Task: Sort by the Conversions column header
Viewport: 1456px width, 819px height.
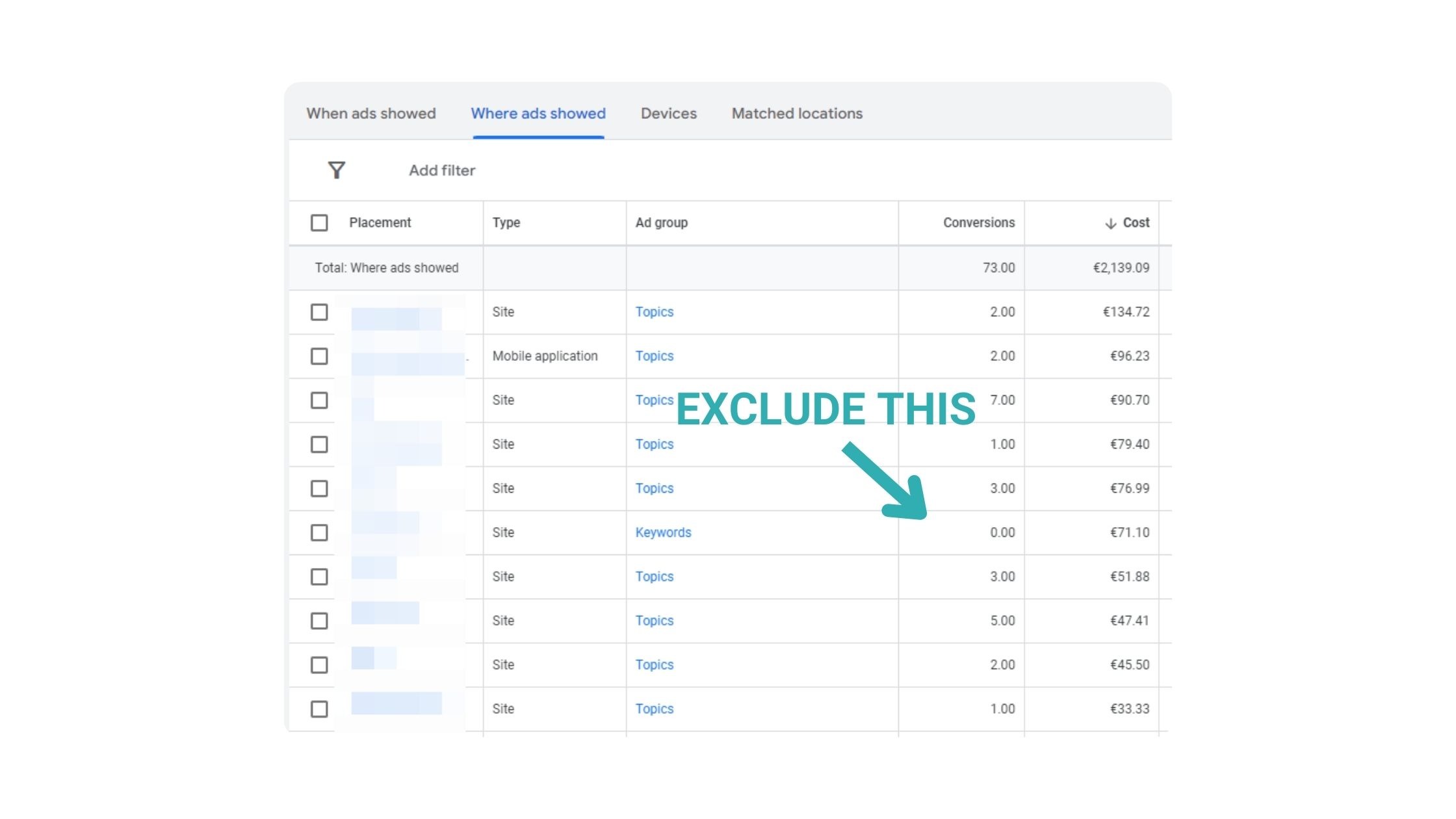Action: coord(978,223)
